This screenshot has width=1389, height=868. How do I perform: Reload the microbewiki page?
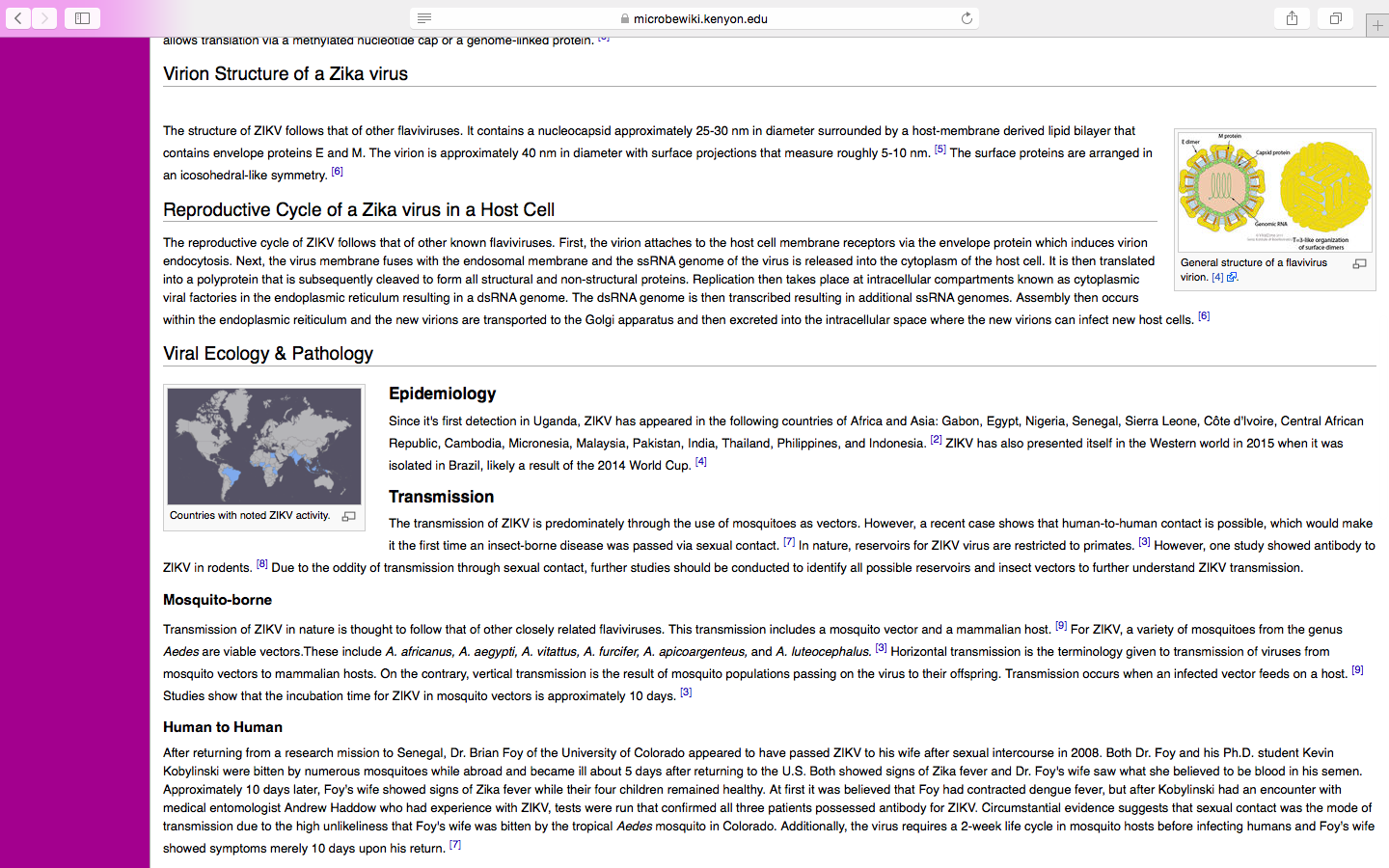[x=967, y=18]
